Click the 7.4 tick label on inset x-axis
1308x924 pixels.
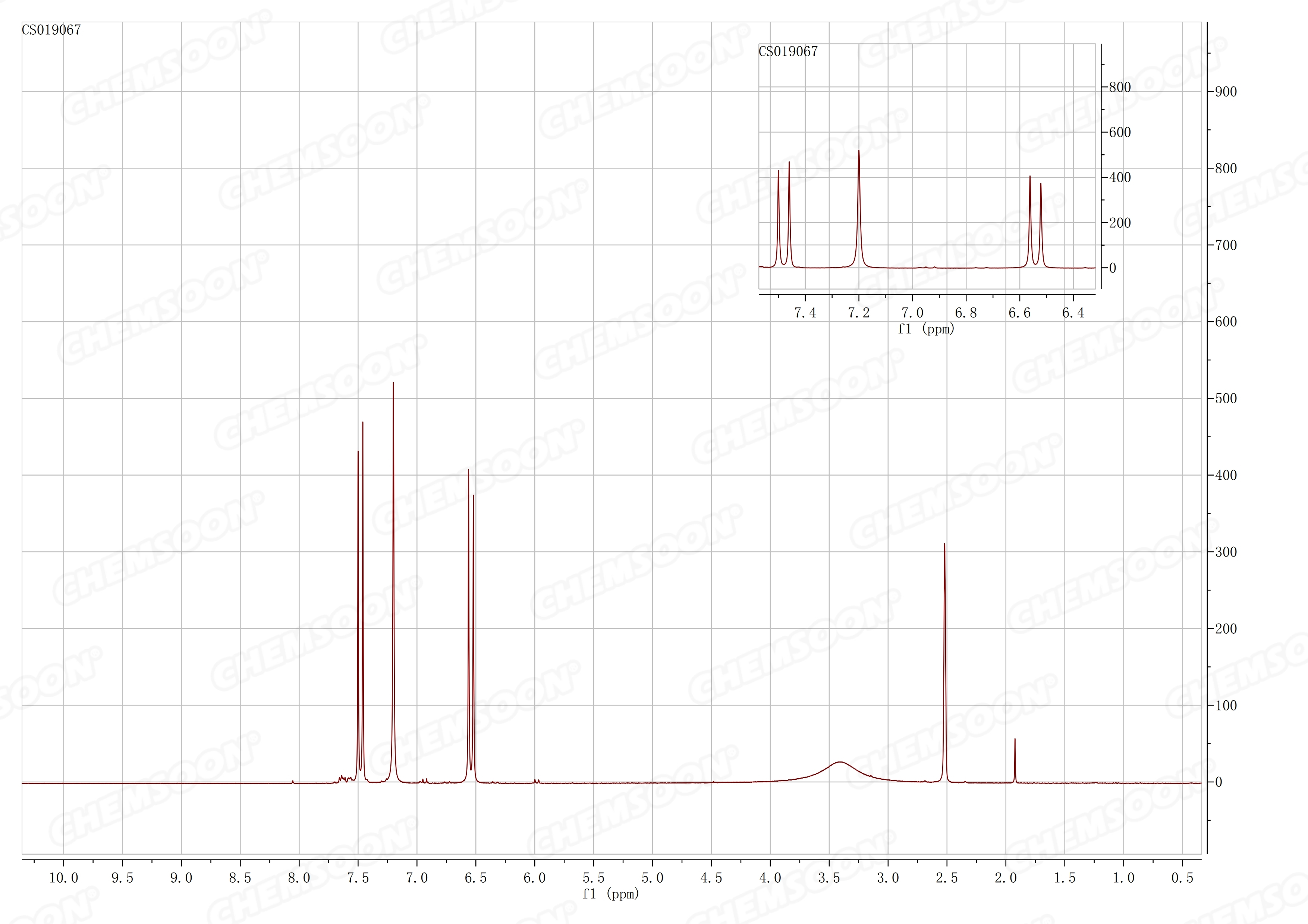pos(805,313)
